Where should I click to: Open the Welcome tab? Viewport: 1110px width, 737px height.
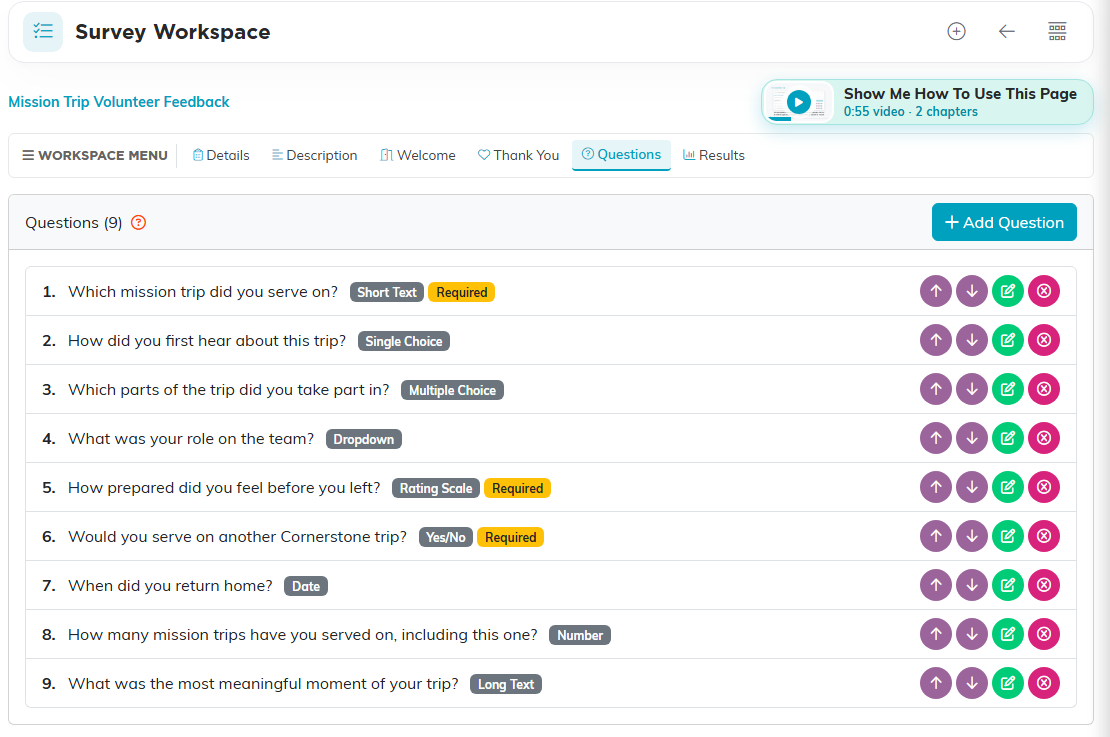click(418, 155)
